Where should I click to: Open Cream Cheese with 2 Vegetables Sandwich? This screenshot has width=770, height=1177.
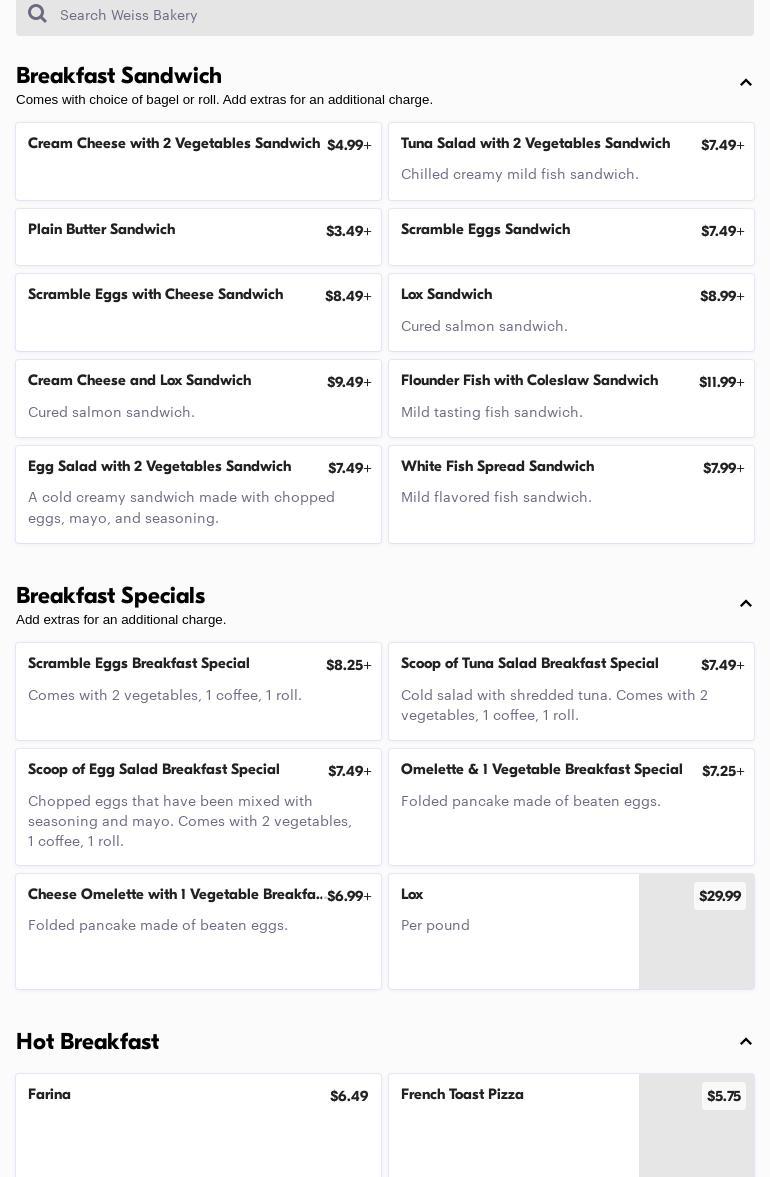[198, 161]
